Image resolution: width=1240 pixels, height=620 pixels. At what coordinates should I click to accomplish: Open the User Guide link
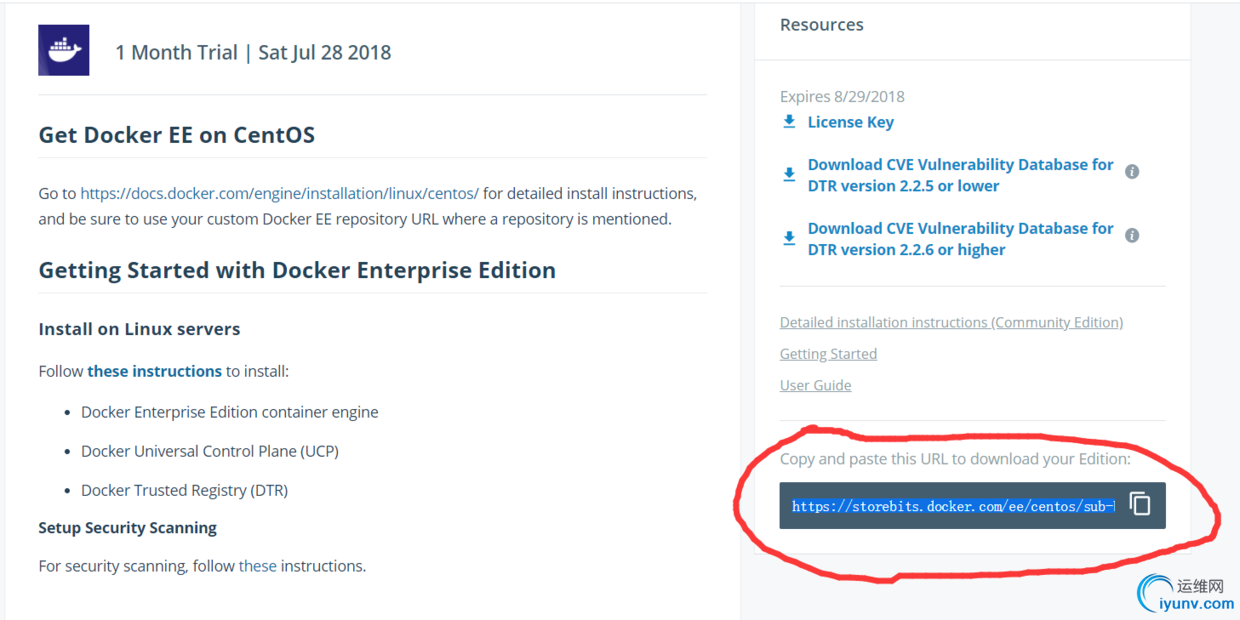pos(816,385)
